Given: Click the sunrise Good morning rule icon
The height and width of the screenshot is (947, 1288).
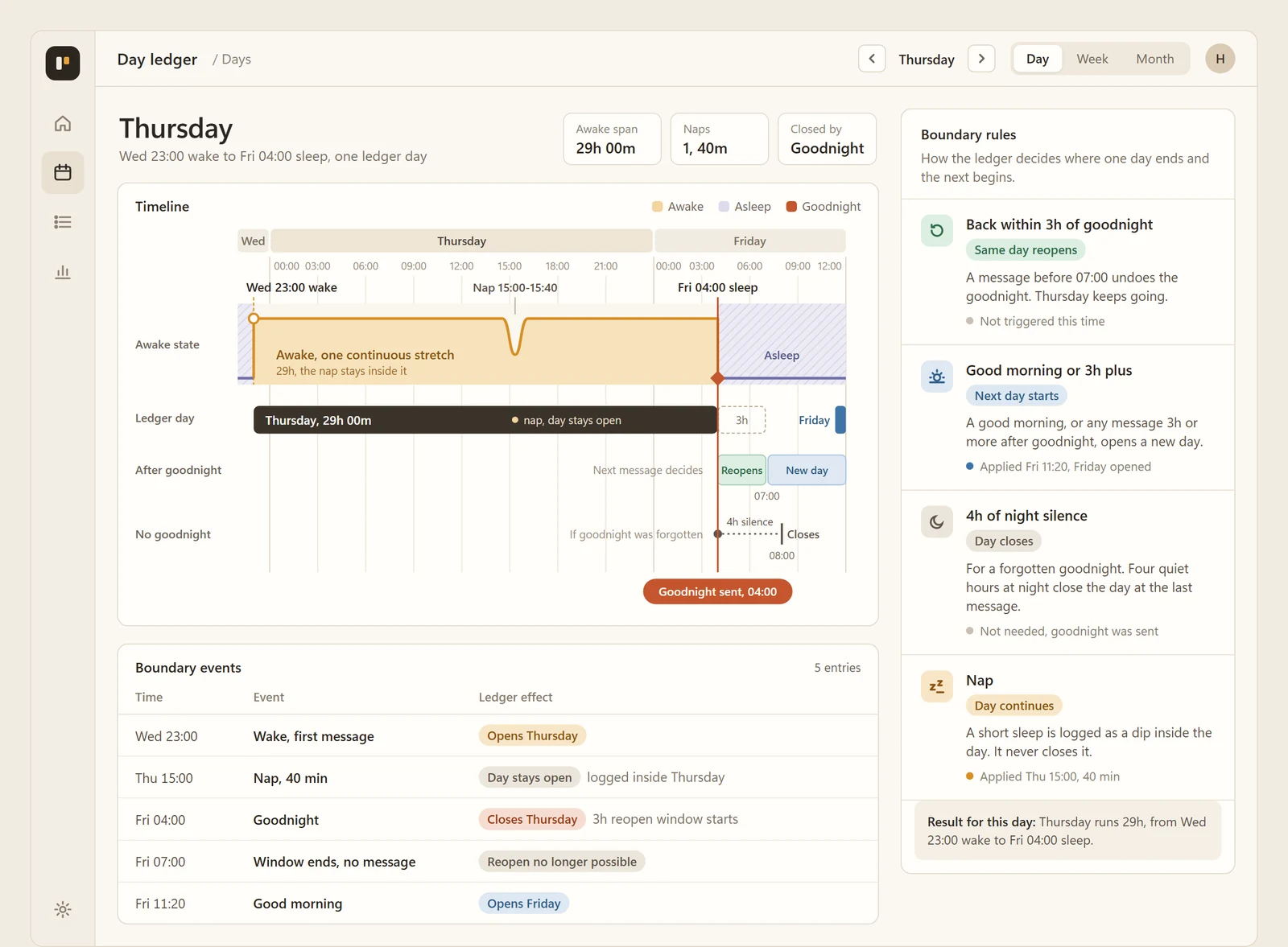Looking at the screenshot, I should pyautogui.click(x=937, y=376).
